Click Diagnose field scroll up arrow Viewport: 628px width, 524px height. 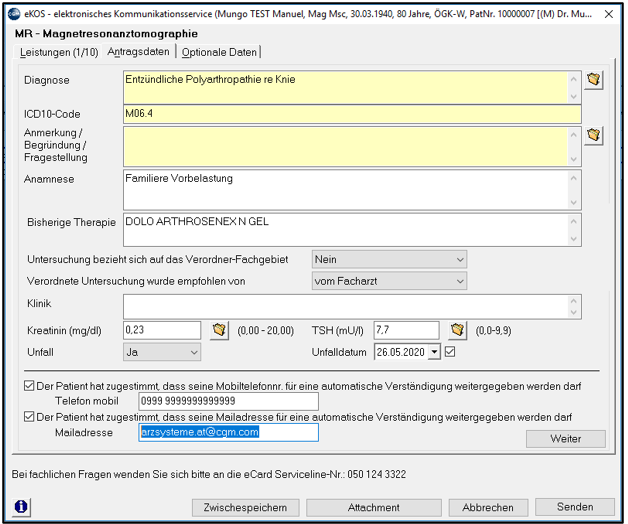click(x=574, y=79)
